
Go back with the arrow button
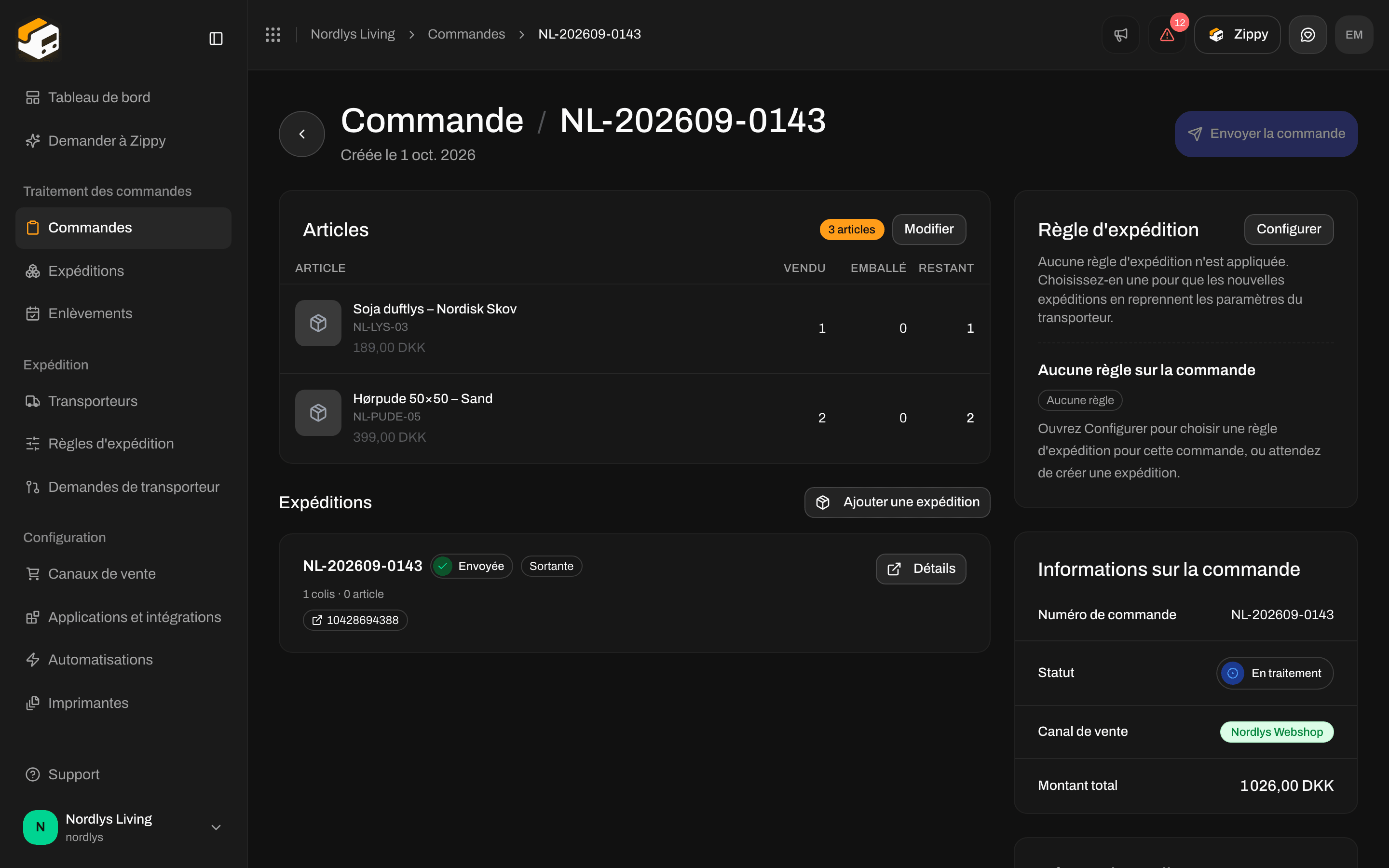point(302,134)
